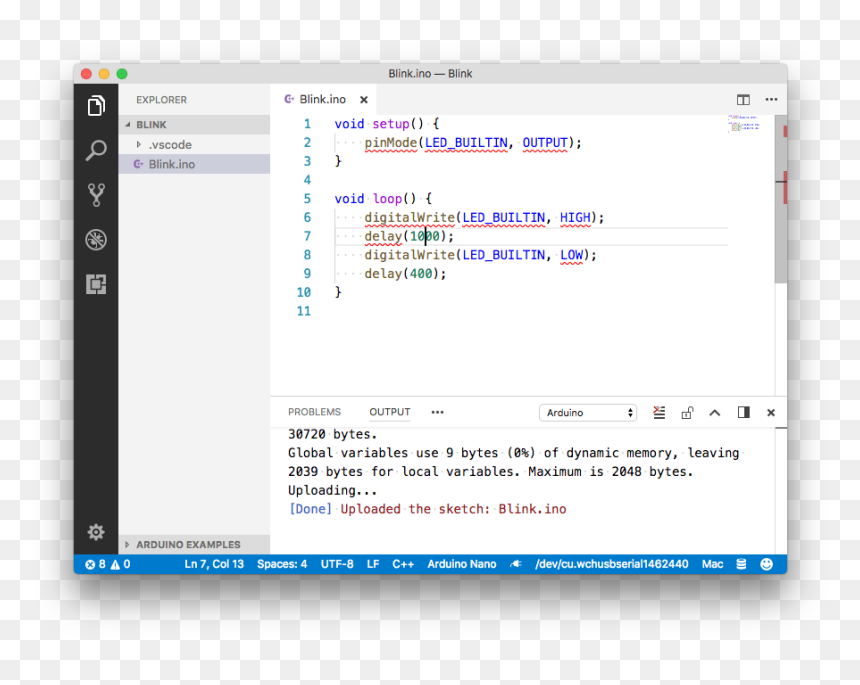Click pinMode on line 2

[391, 143]
